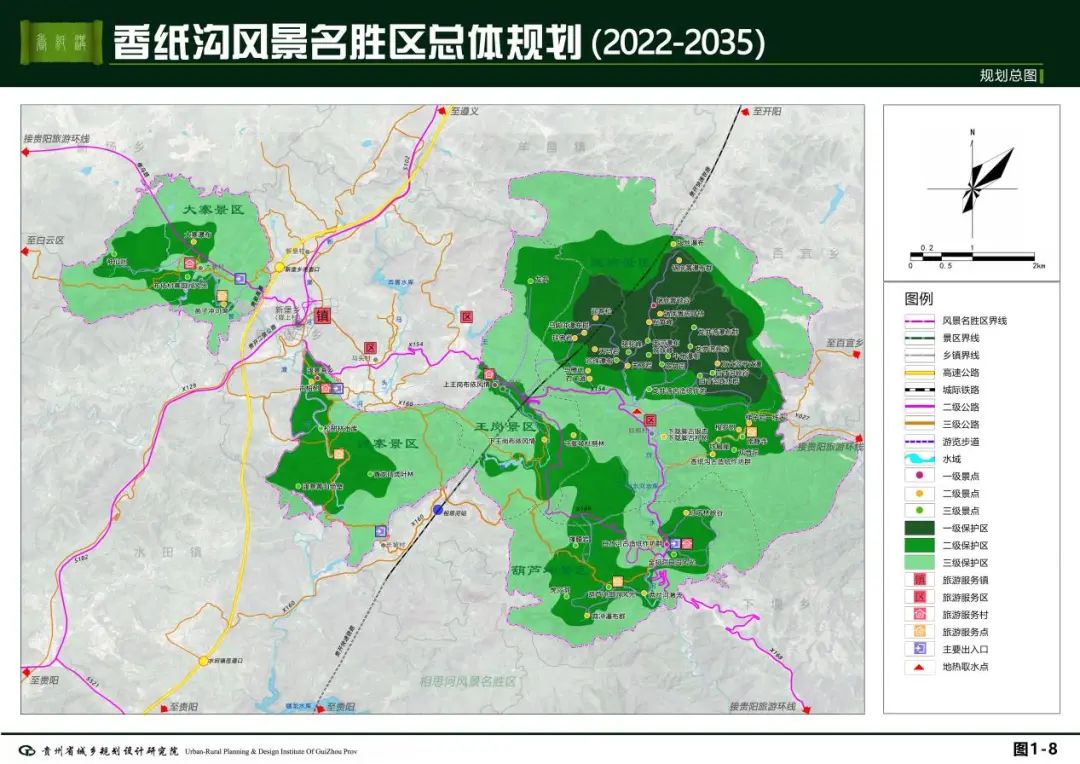1080x764 pixels.
Task: Click the purple entrance icon in 大寨景区
Action: [240, 279]
